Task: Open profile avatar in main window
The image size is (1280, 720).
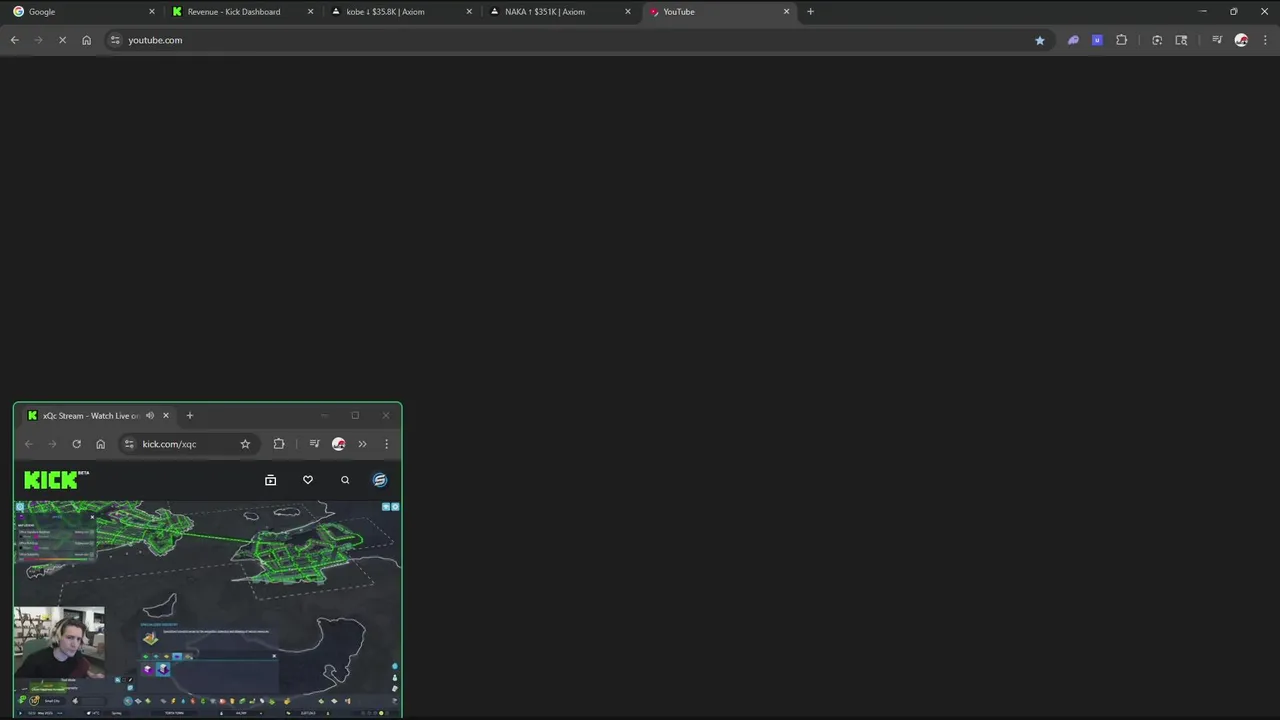Action: tap(1241, 40)
